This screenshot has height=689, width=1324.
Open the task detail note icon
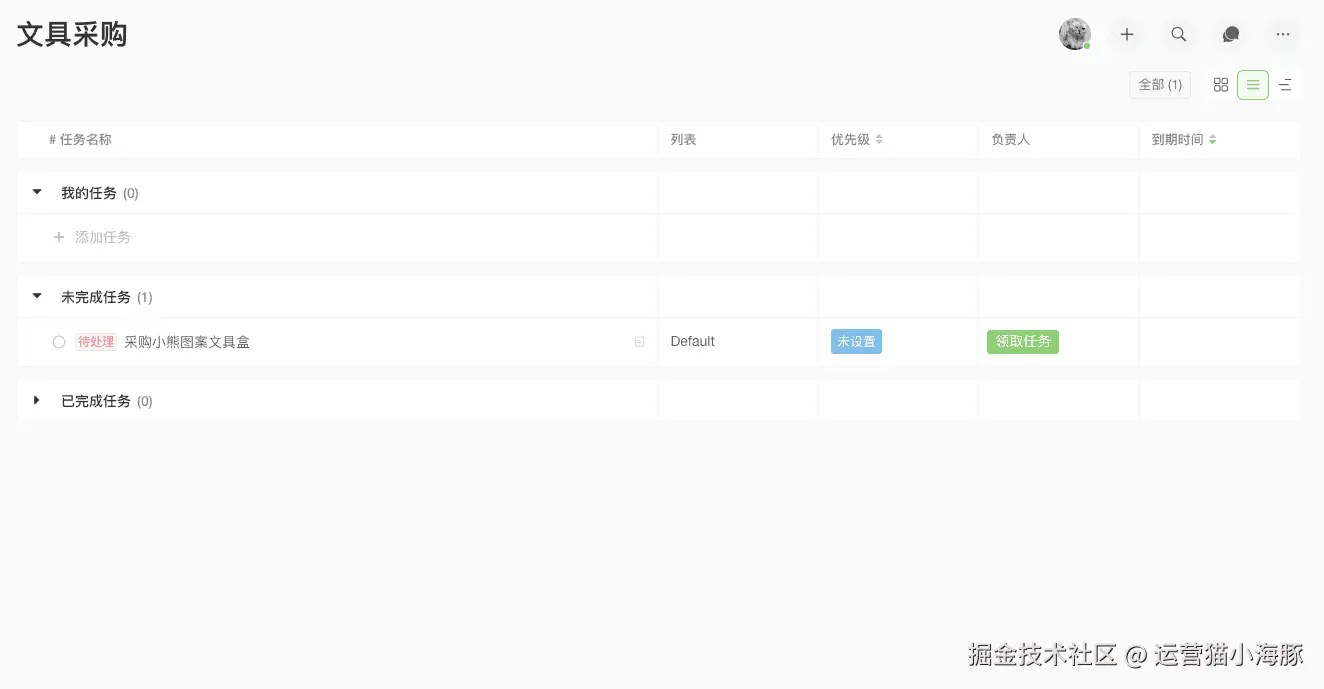[x=640, y=342]
